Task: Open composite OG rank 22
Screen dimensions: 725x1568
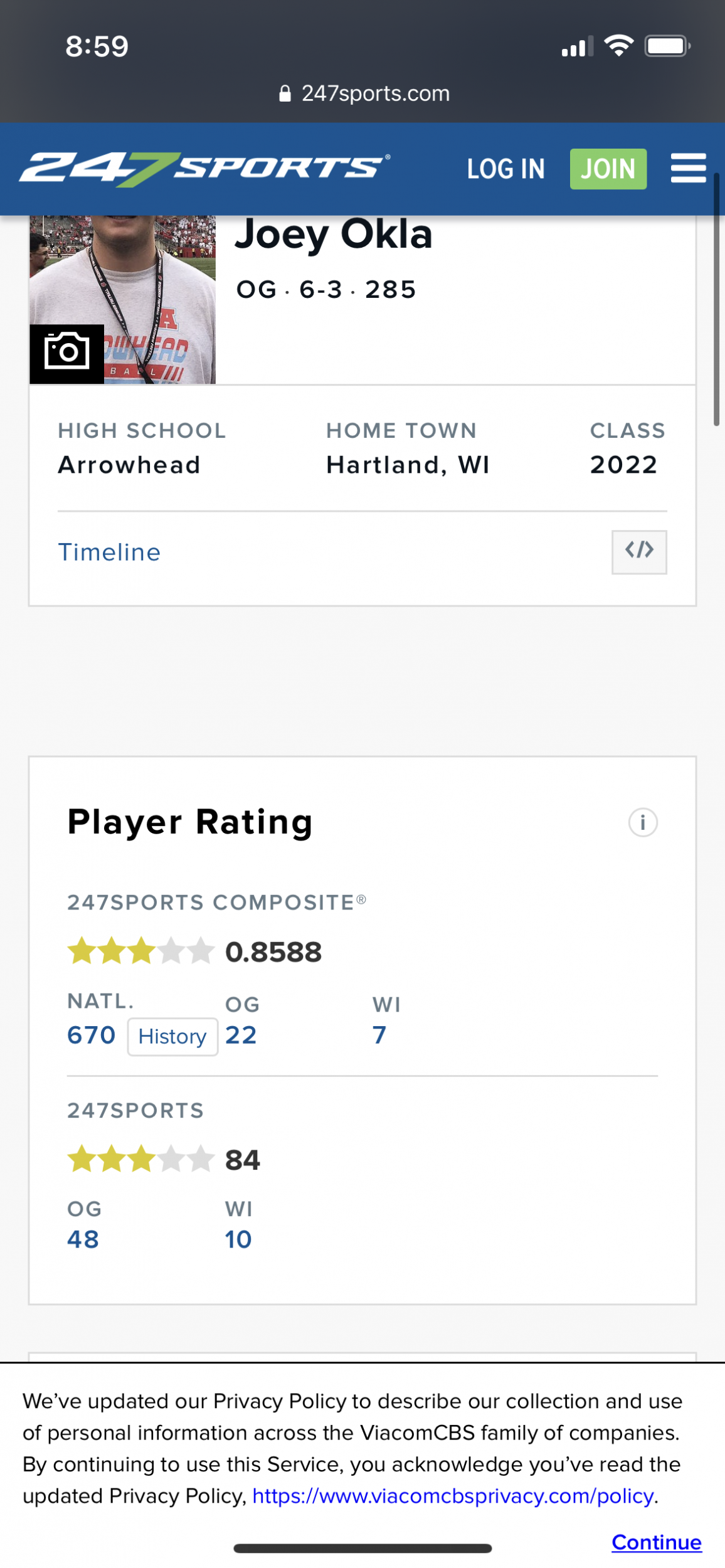Action: [241, 1035]
